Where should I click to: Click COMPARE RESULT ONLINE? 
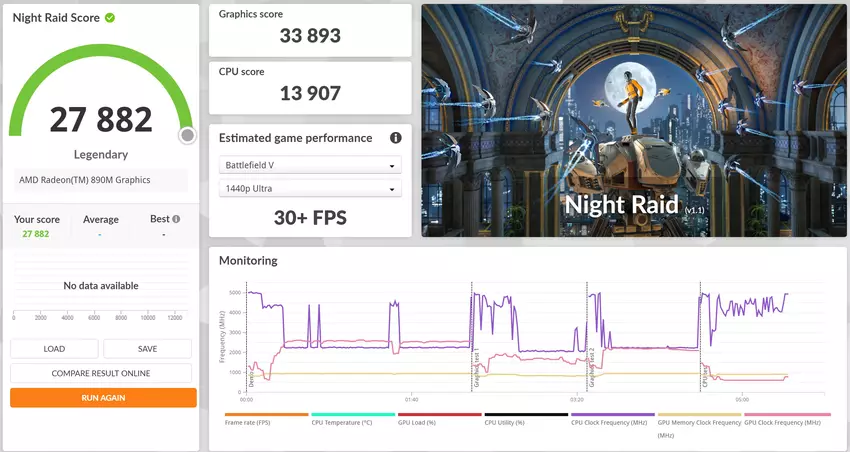(101, 373)
